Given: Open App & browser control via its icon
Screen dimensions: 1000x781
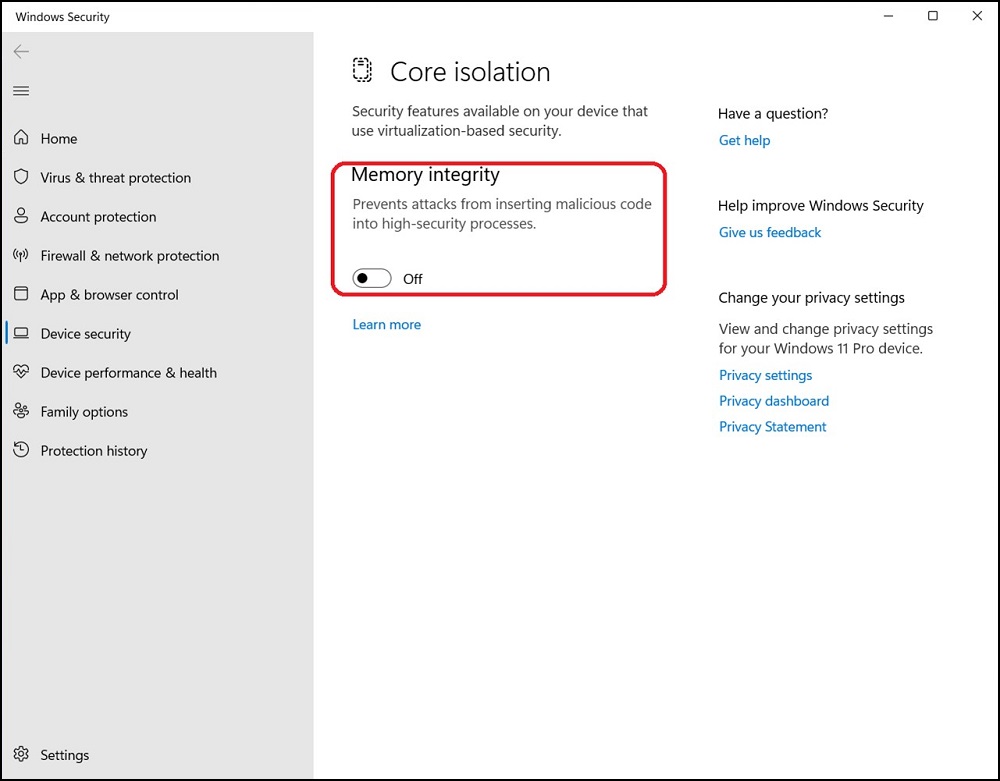Looking at the screenshot, I should pos(20,294).
